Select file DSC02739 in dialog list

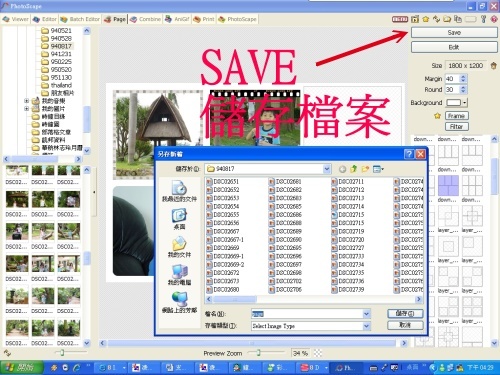point(348,289)
